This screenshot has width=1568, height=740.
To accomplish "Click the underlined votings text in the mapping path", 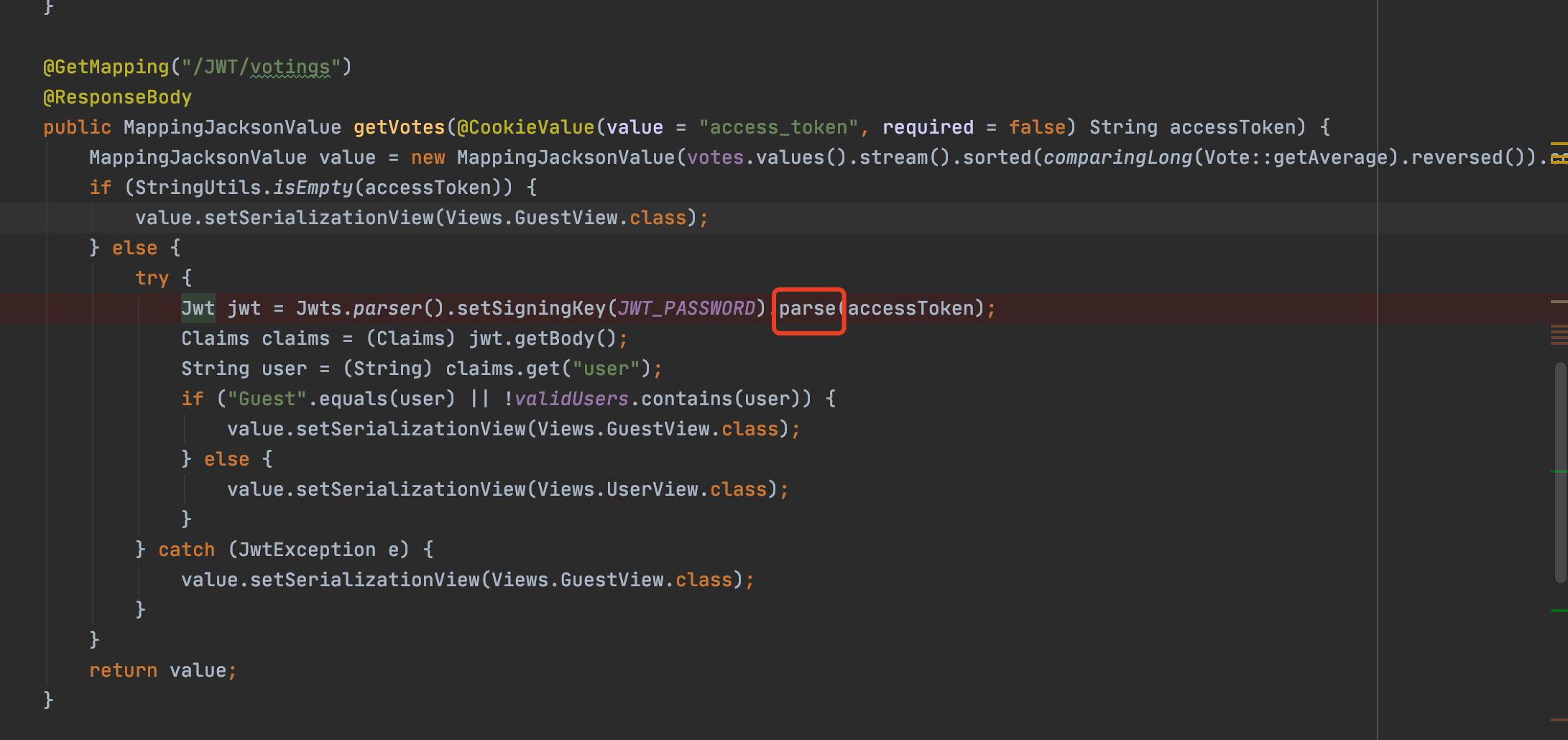I will [290, 68].
